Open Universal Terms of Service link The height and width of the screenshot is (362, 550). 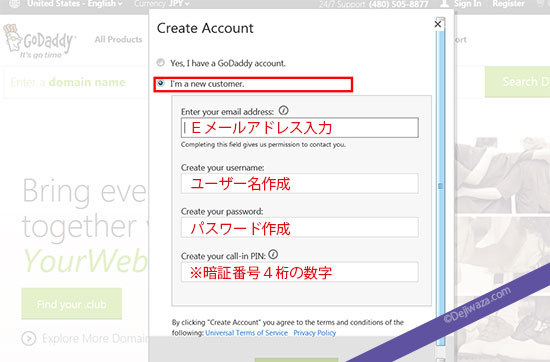[247, 333]
